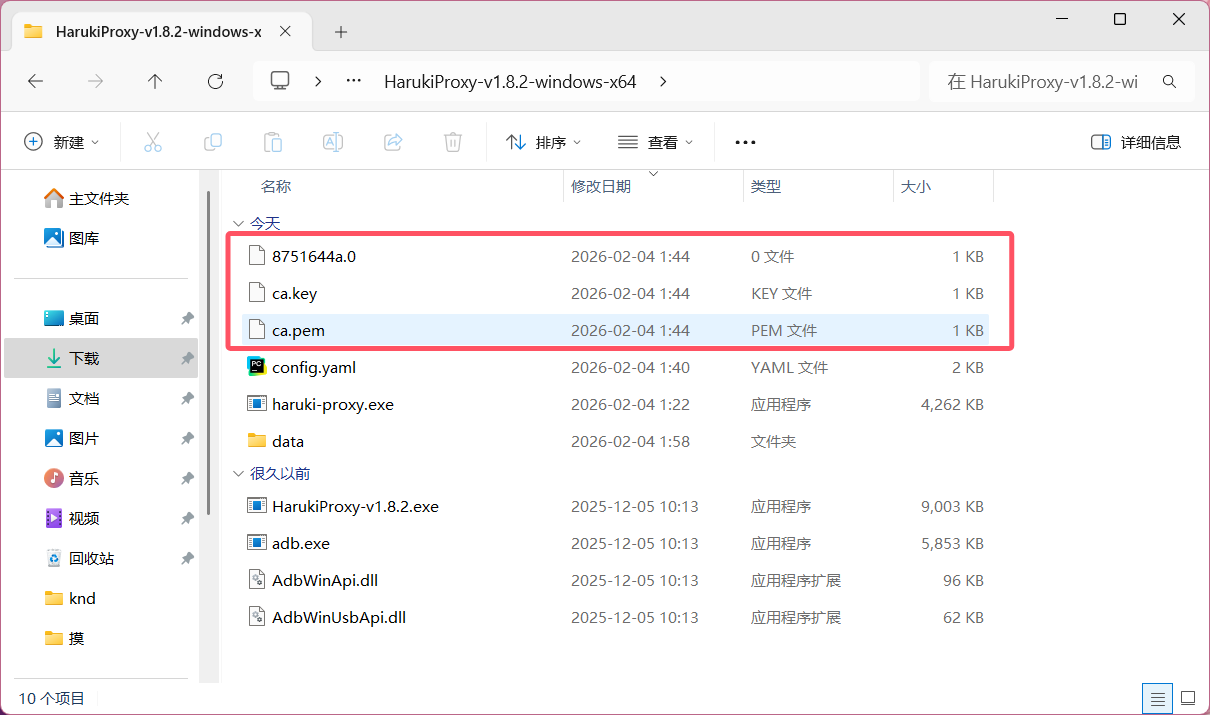The width and height of the screenshot is (1210, 715).
Task: Toggle the 详细信息 details pane
Action: click(x=1136, y=142)
